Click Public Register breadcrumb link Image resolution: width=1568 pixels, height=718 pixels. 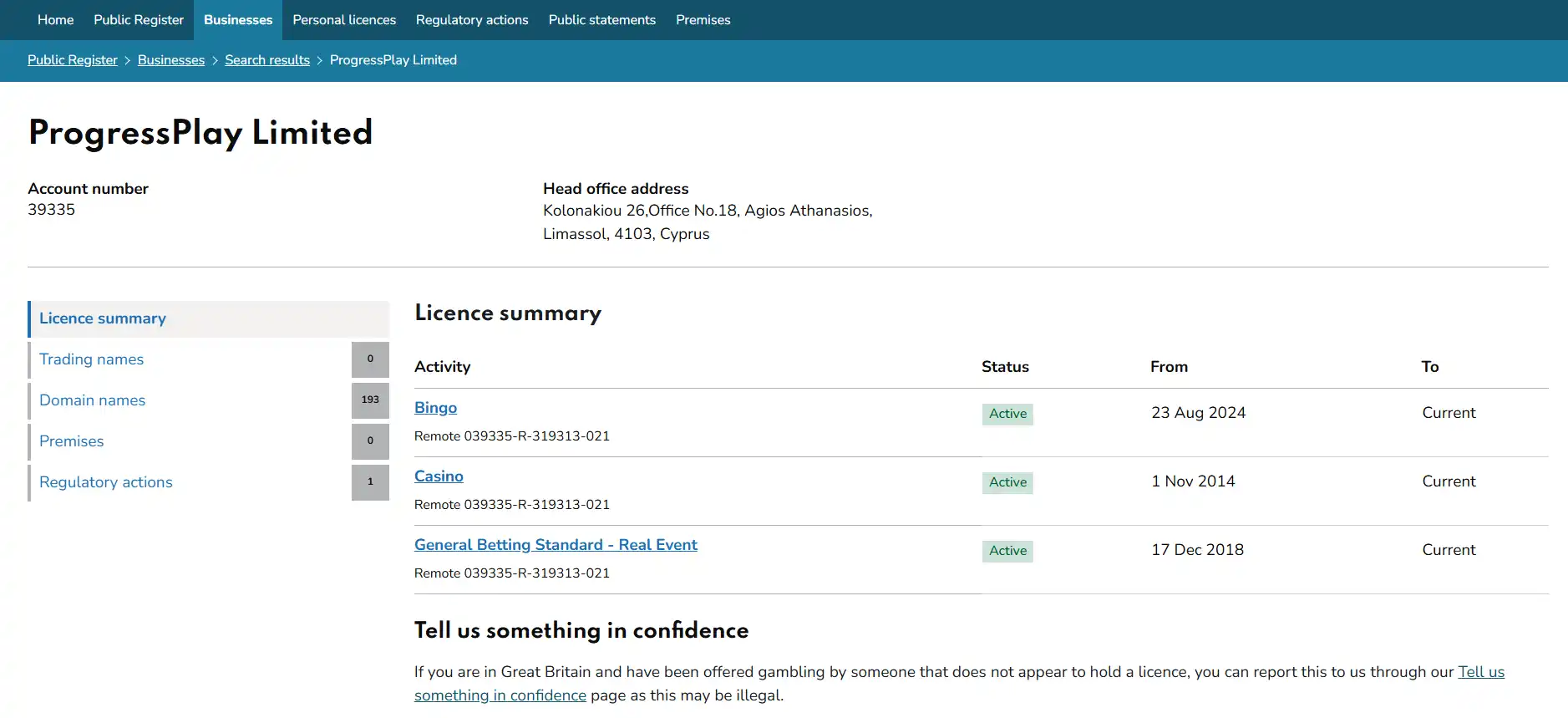point(73,60)
